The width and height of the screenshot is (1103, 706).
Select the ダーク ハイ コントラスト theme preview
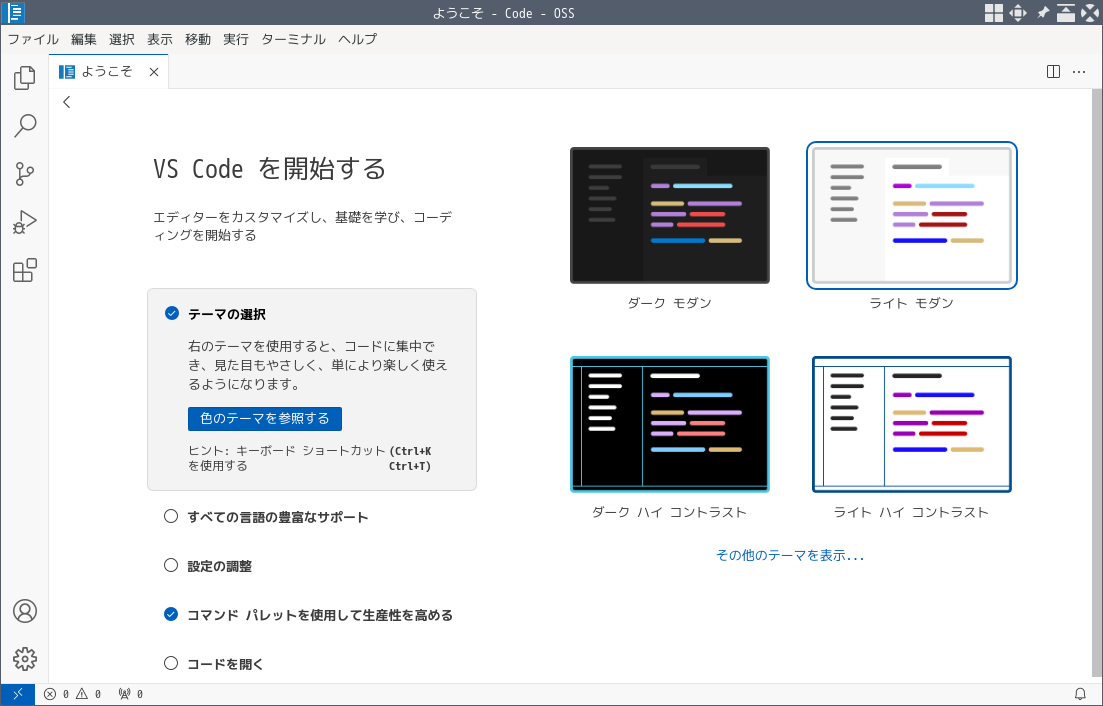pos(670,424)
